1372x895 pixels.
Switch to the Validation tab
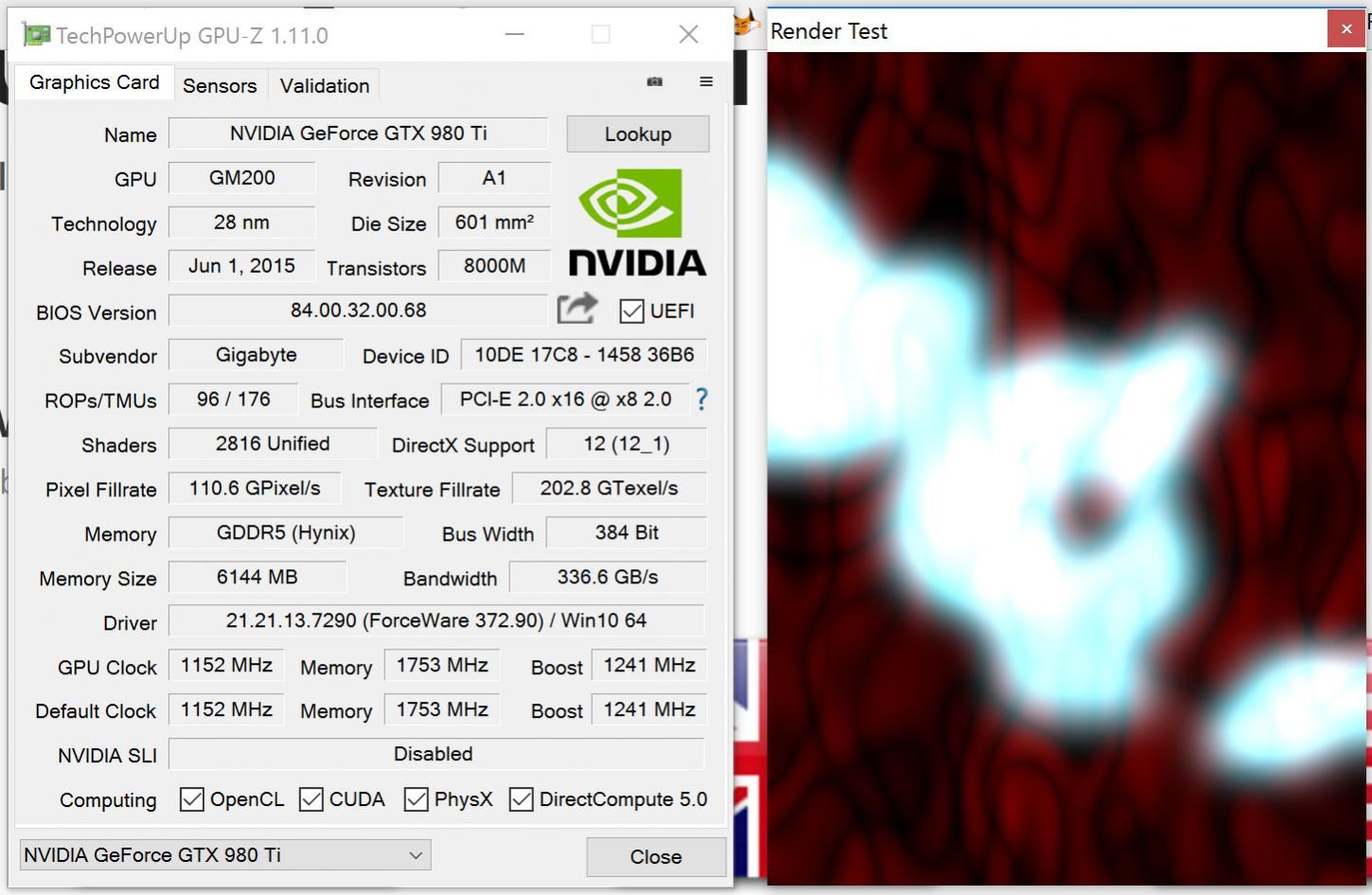coord(325,85)
